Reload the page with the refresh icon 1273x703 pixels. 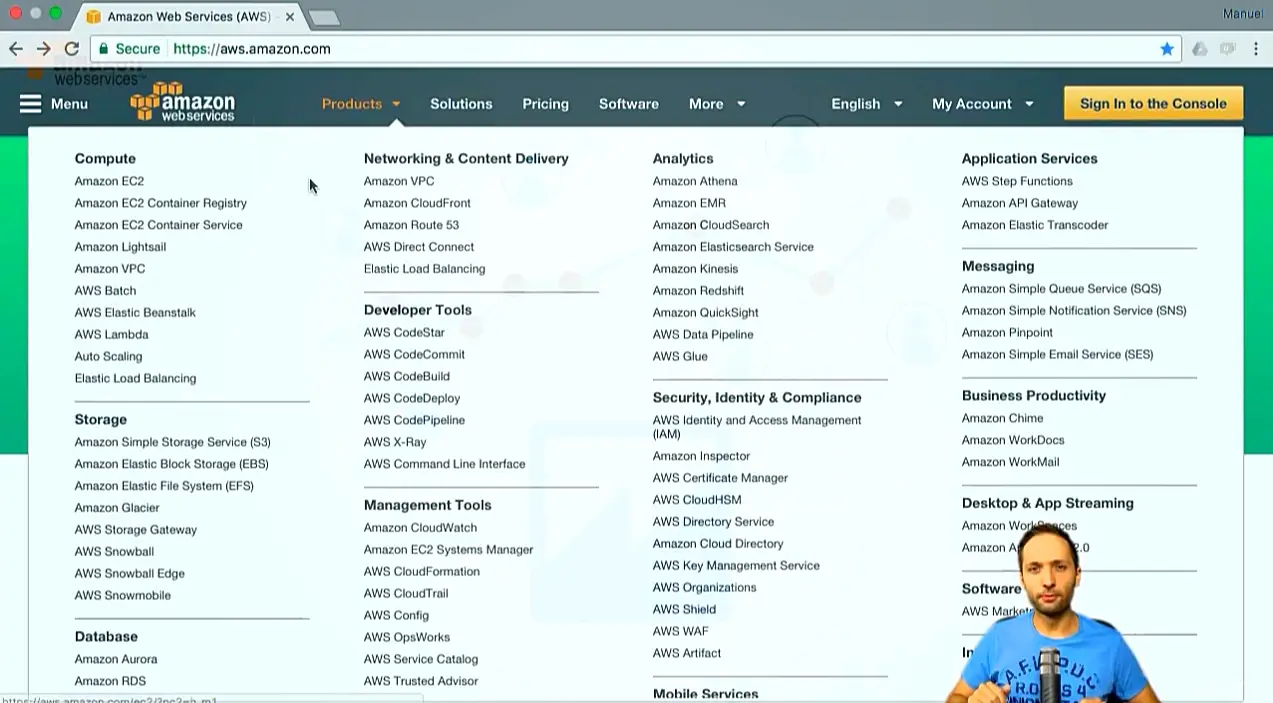[72, 48]
